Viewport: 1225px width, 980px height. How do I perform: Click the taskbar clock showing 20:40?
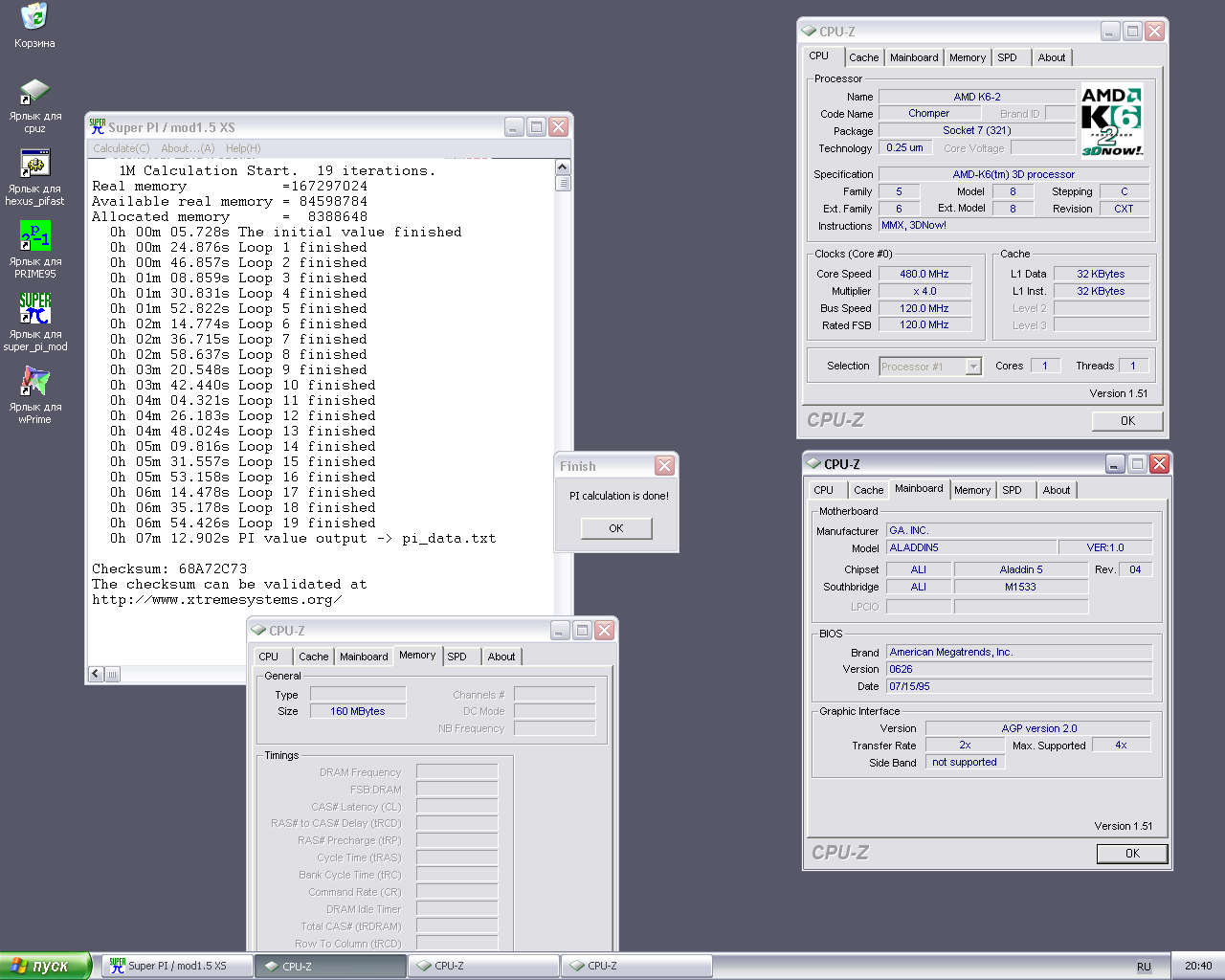point(1198,966)
